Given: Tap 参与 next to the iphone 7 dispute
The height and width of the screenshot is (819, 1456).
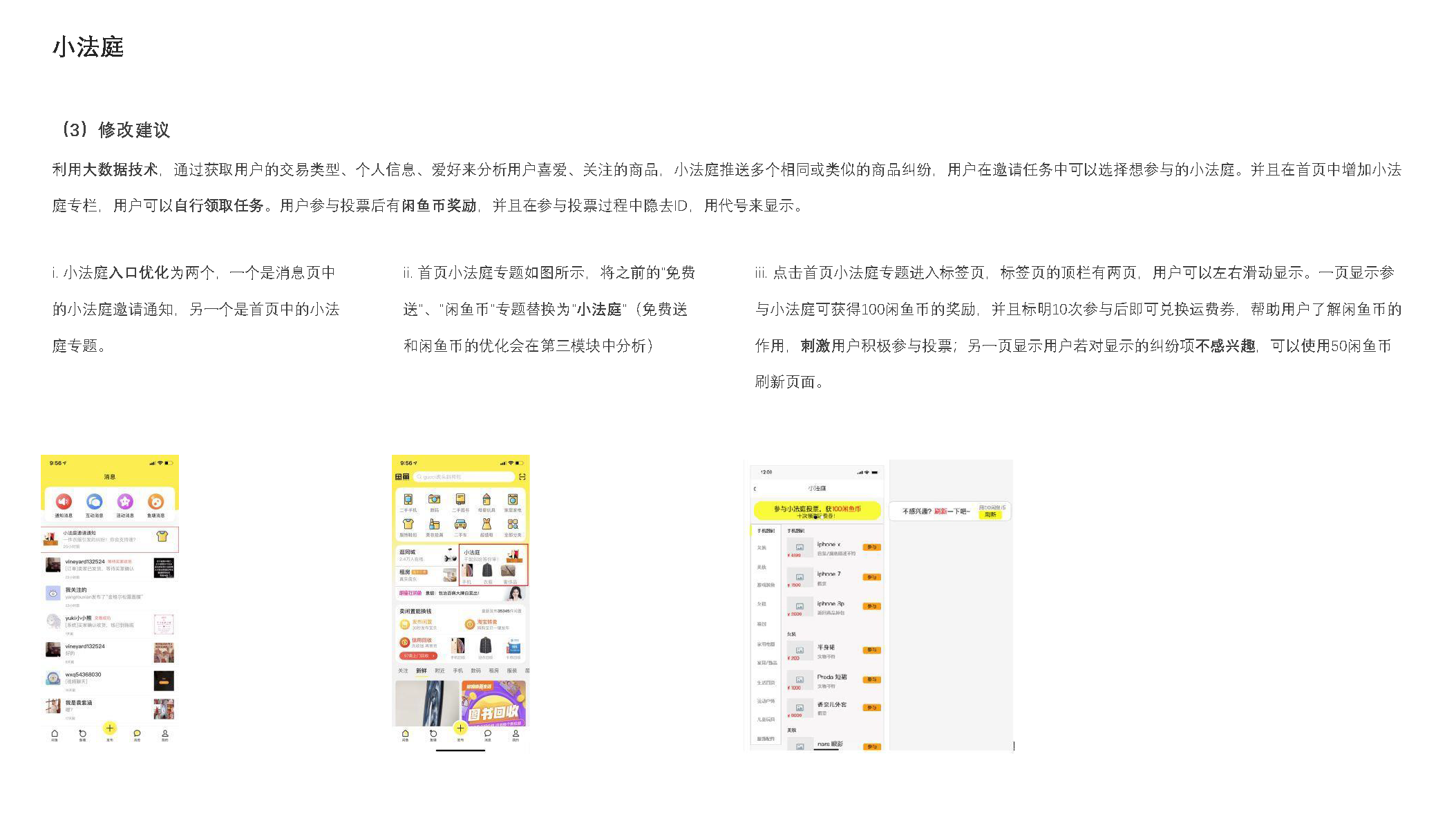Looking at the screenshot, I should pyautogui.click(x=873, y=577).
